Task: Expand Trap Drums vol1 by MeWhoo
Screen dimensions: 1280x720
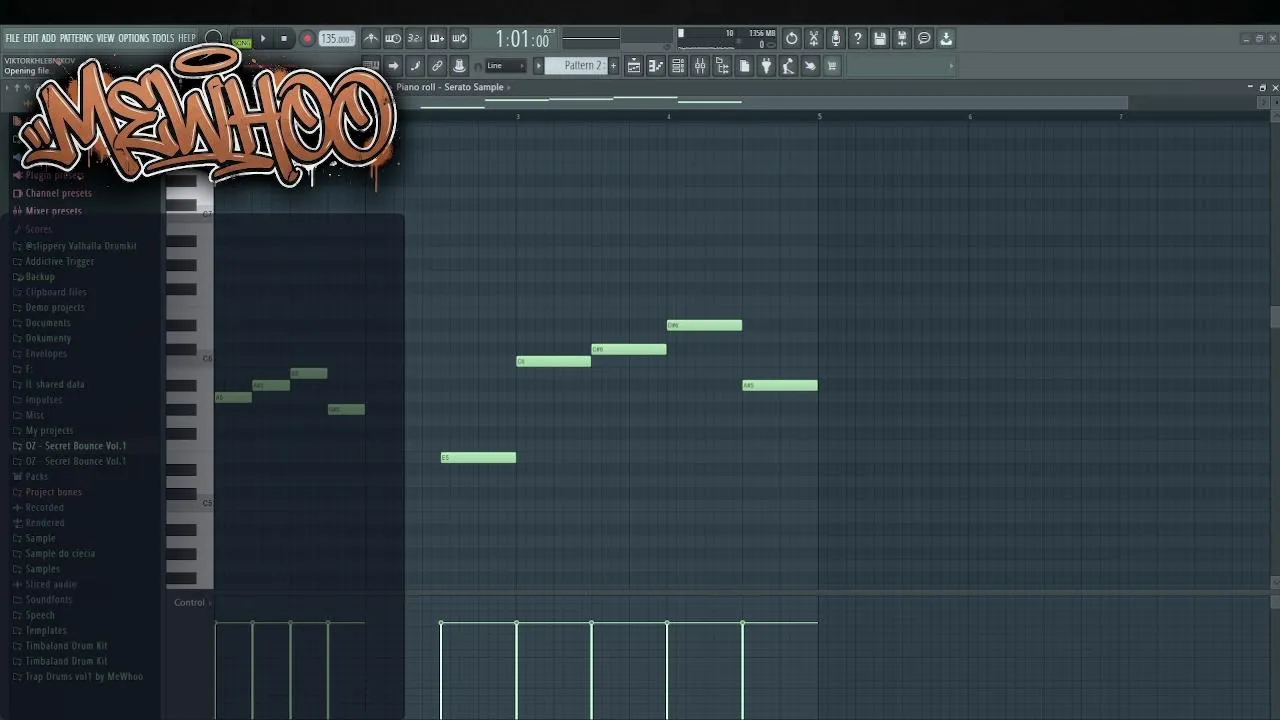Action: tap(84, 677)
